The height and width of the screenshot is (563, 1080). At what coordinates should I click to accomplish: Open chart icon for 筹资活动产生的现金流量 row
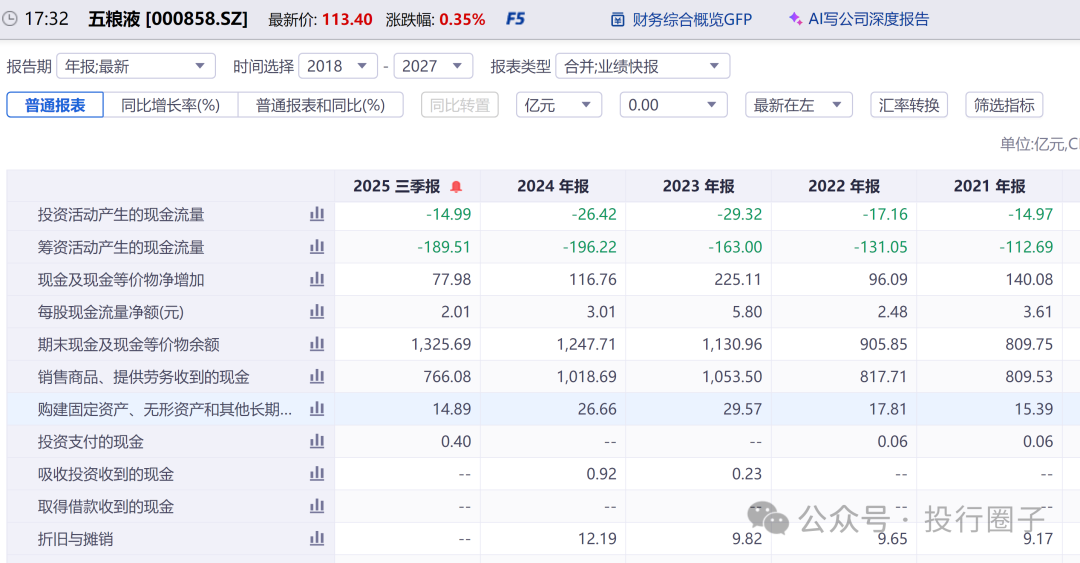pyautogui.click(x=317, y=247)
